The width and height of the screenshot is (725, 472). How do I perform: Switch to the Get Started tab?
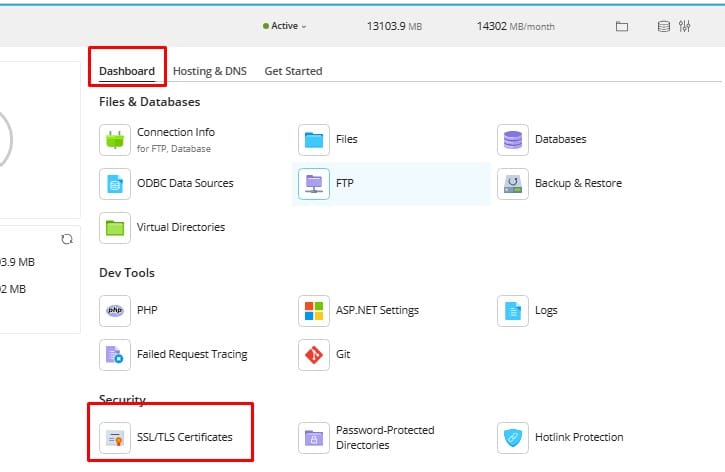293,71
